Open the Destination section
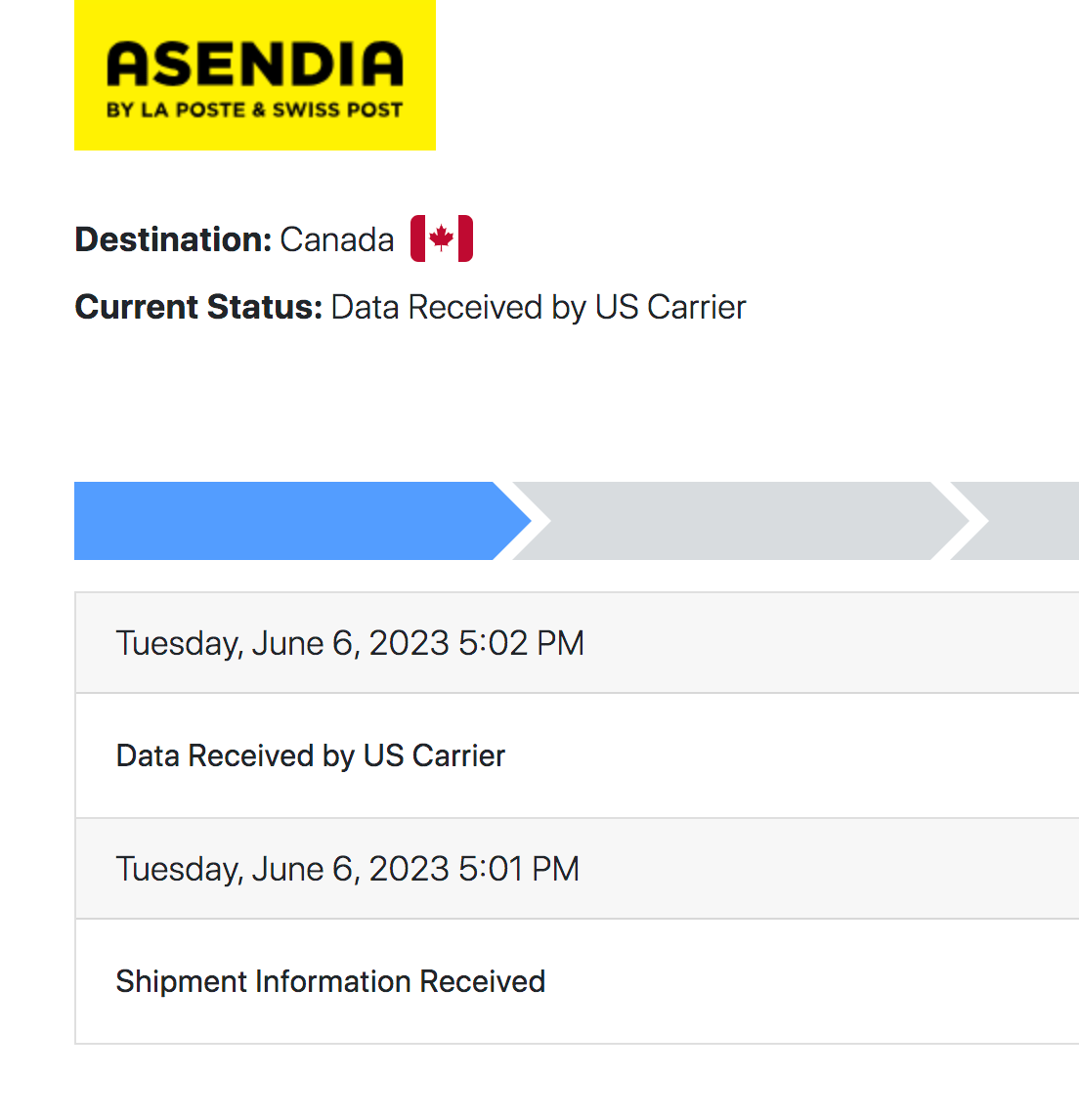 [173, 239]
